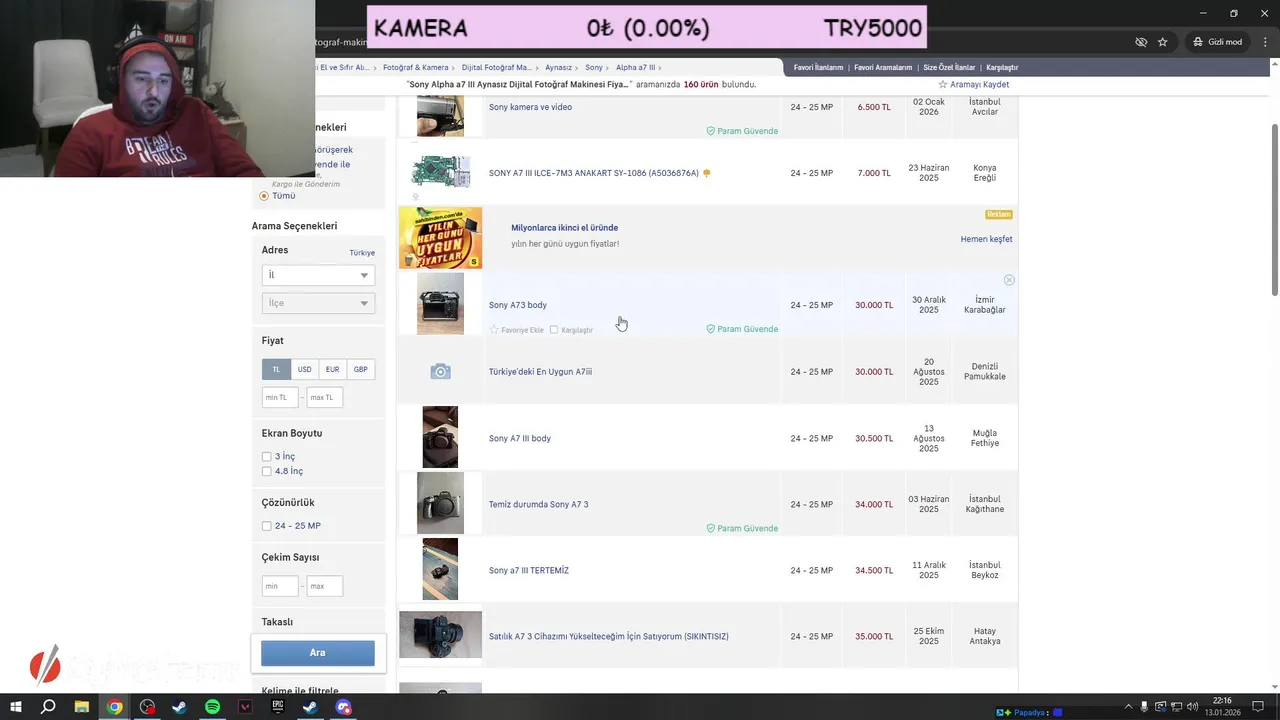Switch to Google Chrome in the taskbar
The width and height of the screenshot is (1280, 720).
115,707
